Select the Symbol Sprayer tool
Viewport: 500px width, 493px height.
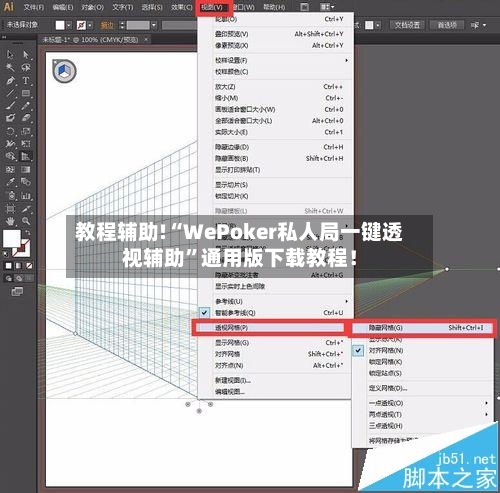coord(10,195)
